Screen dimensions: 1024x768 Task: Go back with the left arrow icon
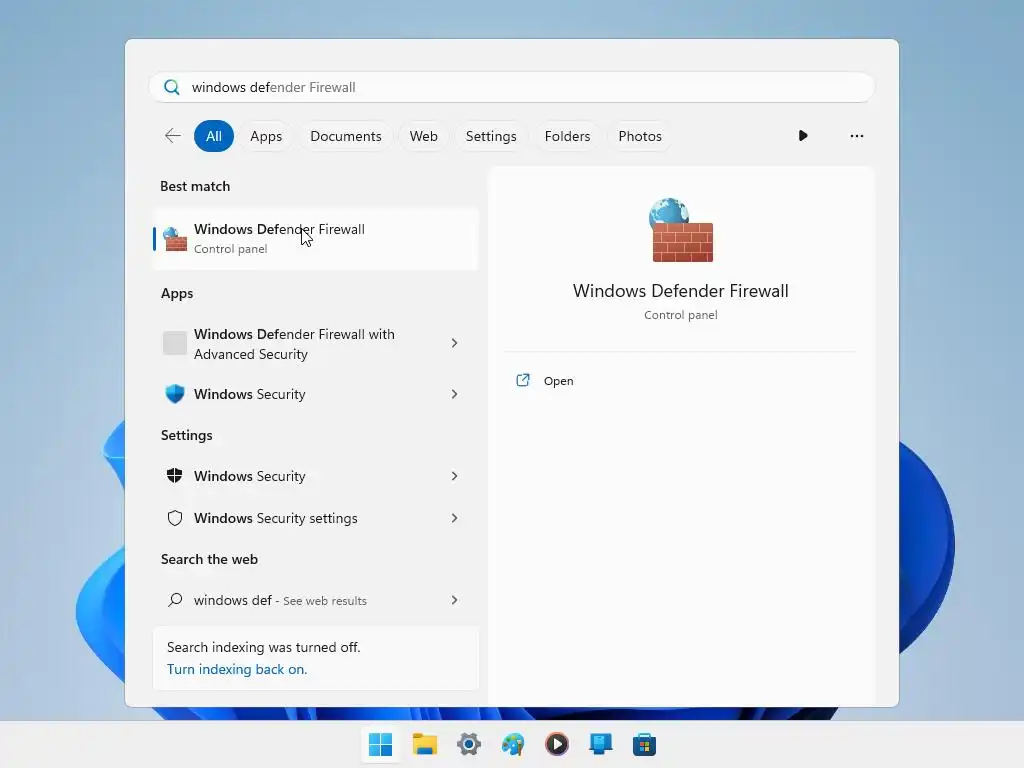pyautogui.click(x=173, y=136)
